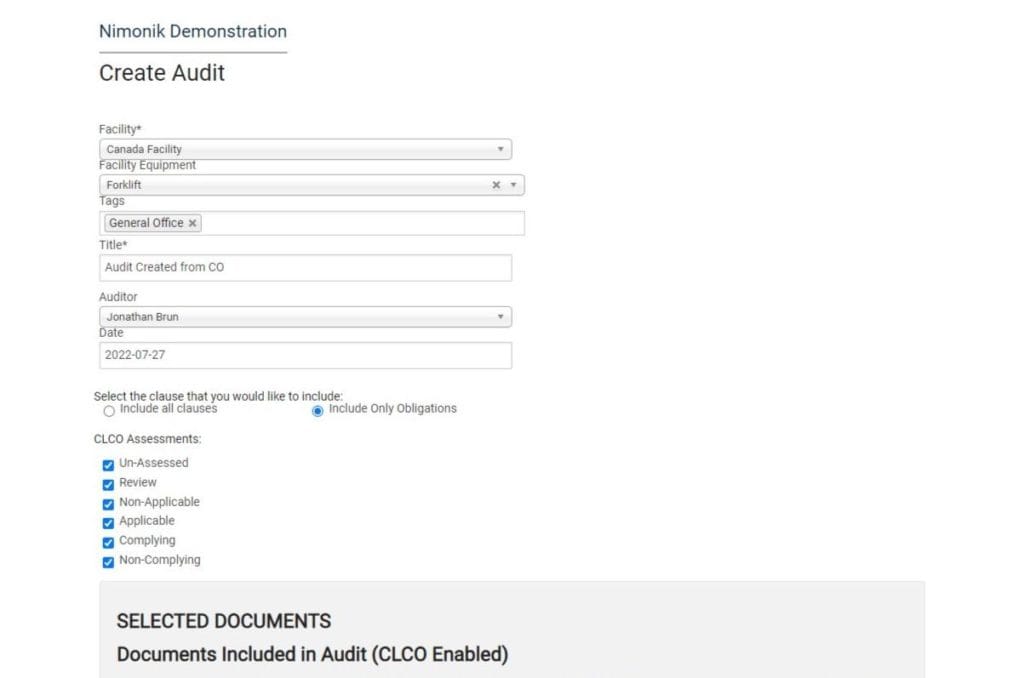
Task: Click the Selected Documents section heading
Action: 224,621
